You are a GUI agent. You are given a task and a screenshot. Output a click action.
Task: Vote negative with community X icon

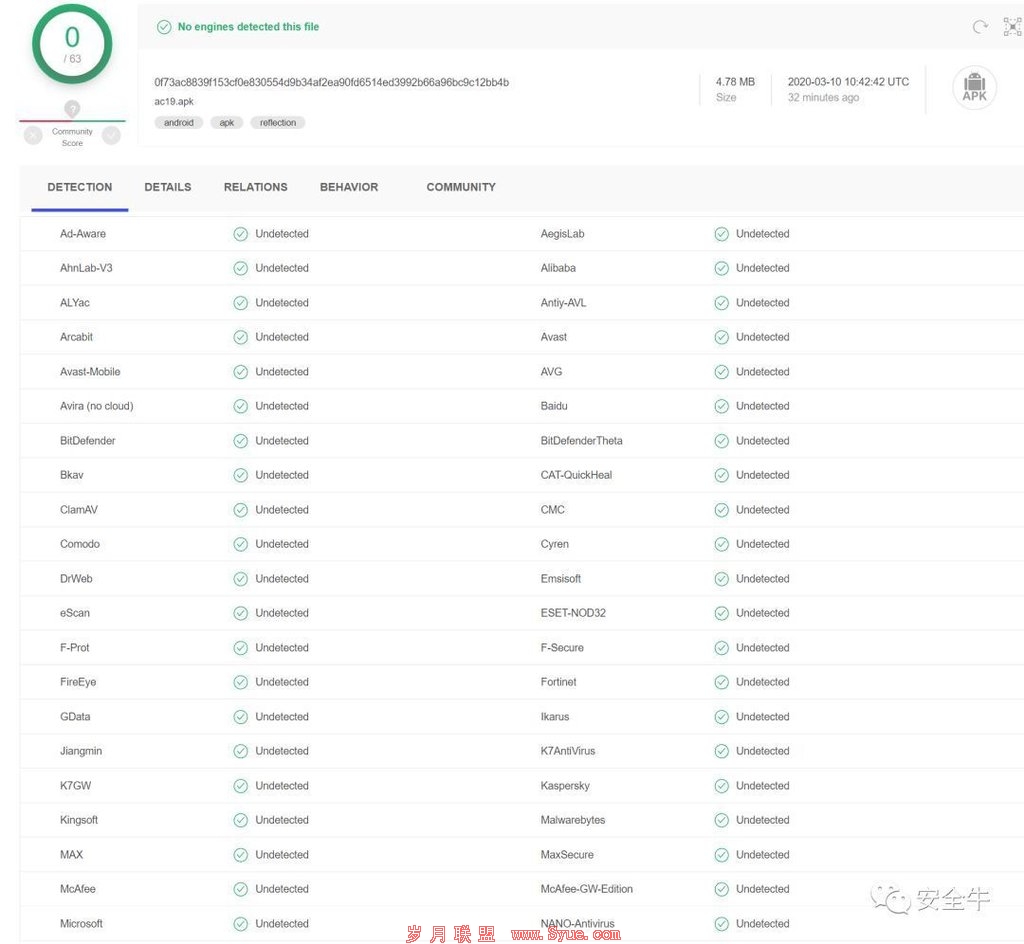point(33,136)
